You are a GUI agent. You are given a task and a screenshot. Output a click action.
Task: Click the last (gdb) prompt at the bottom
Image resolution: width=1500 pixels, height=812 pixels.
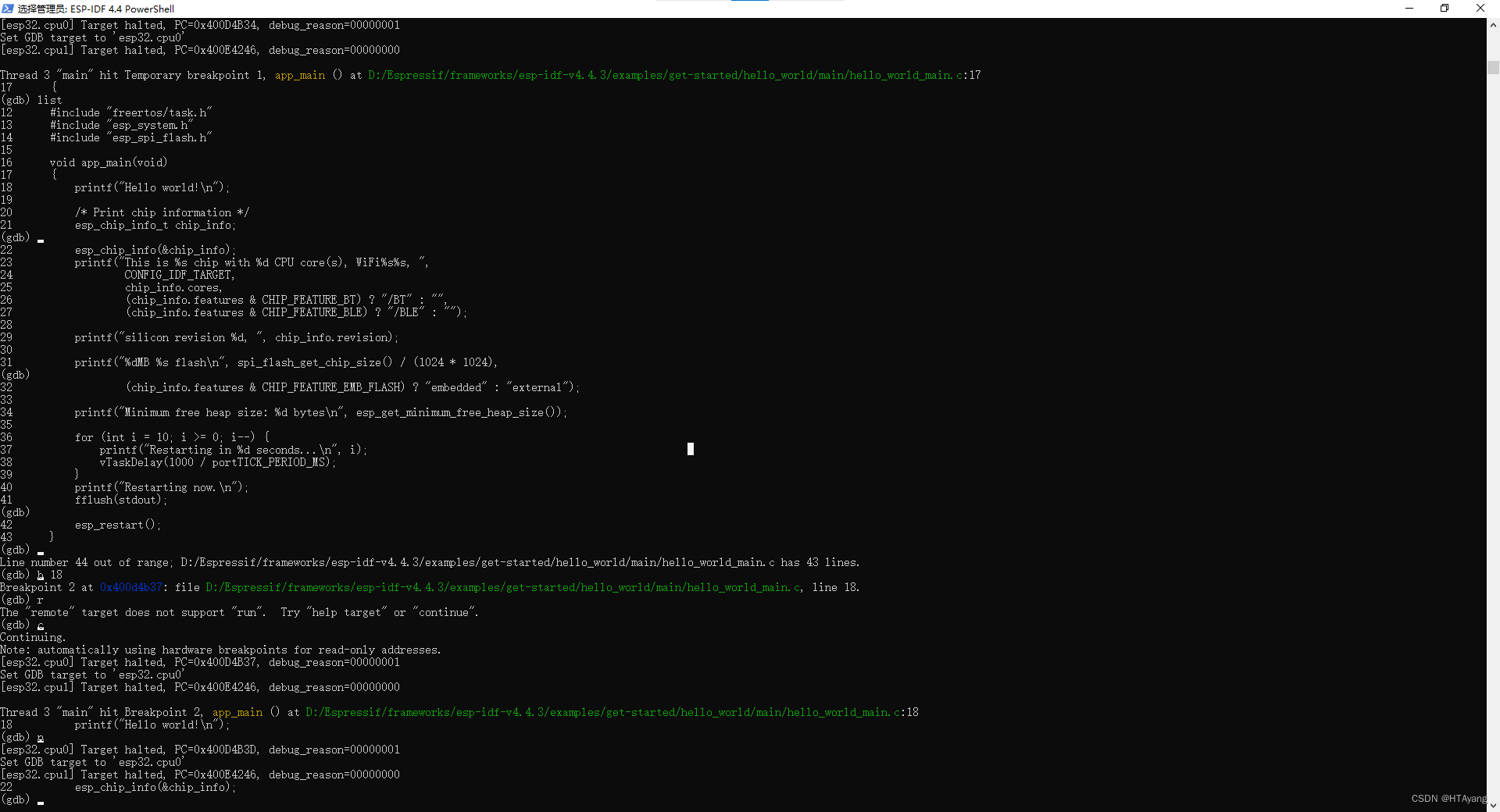point(16,800)
